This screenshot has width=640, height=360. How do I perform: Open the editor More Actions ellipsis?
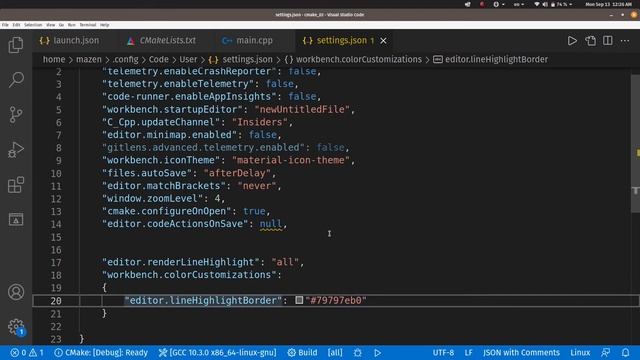pos(625,41)
